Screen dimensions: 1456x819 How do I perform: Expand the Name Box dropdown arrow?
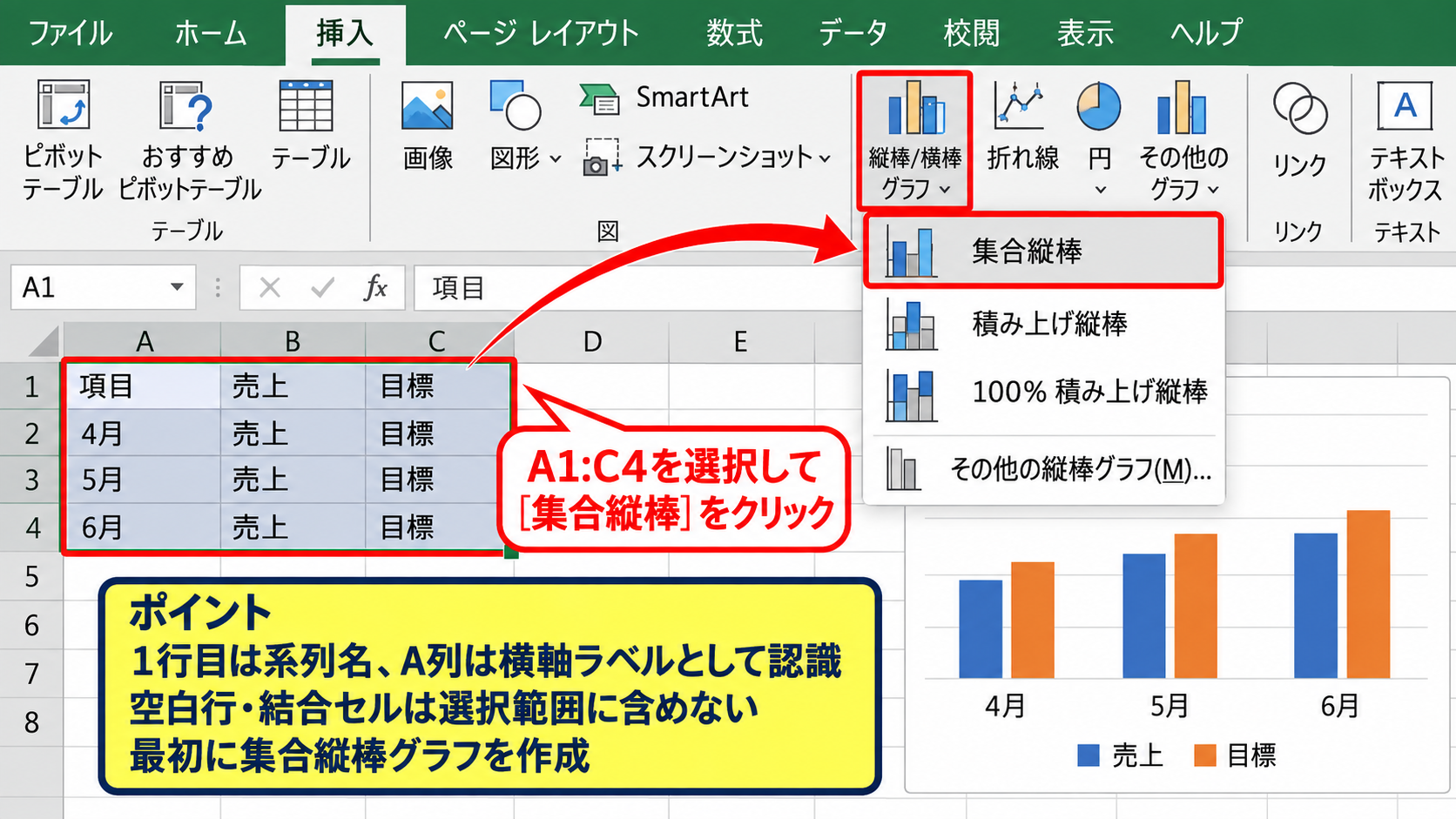[177, 287]
